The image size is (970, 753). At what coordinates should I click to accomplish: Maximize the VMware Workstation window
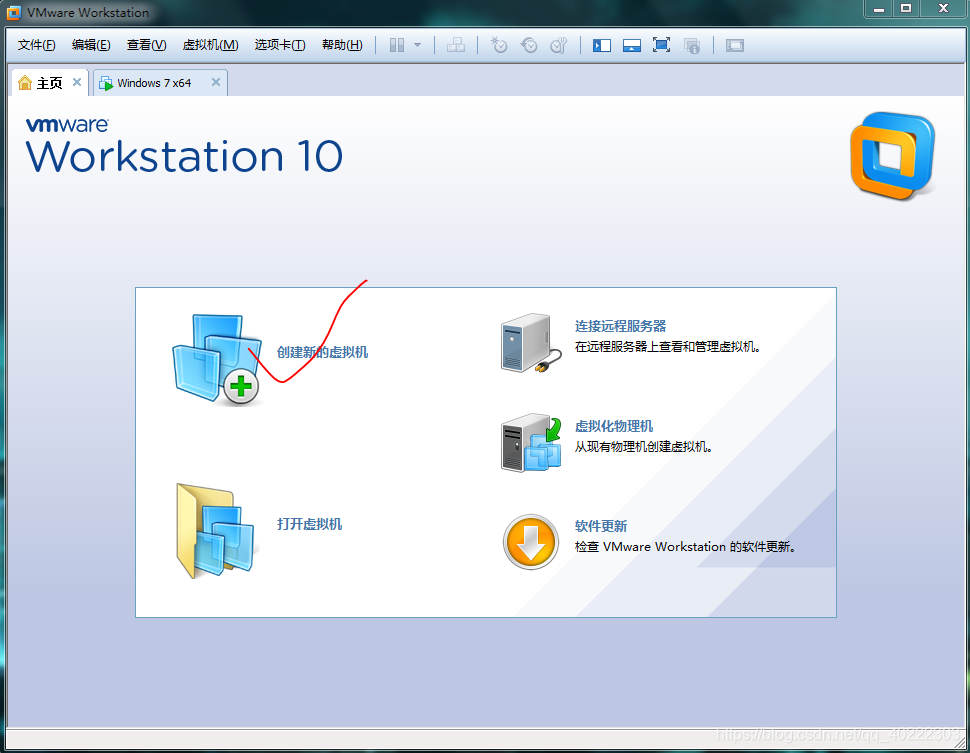click(906, 9)
